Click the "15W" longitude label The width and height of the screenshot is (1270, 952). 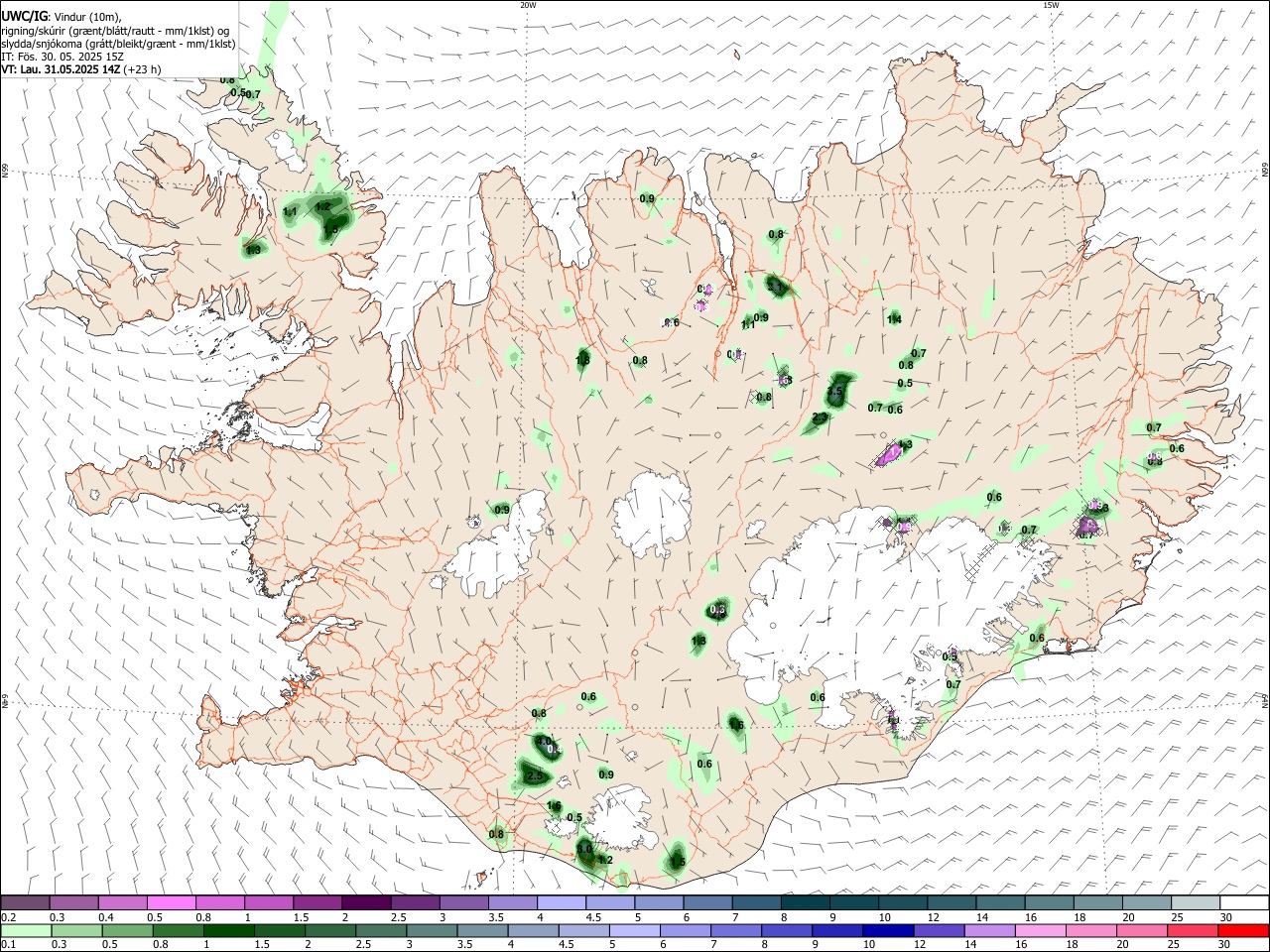point(1051,5)
